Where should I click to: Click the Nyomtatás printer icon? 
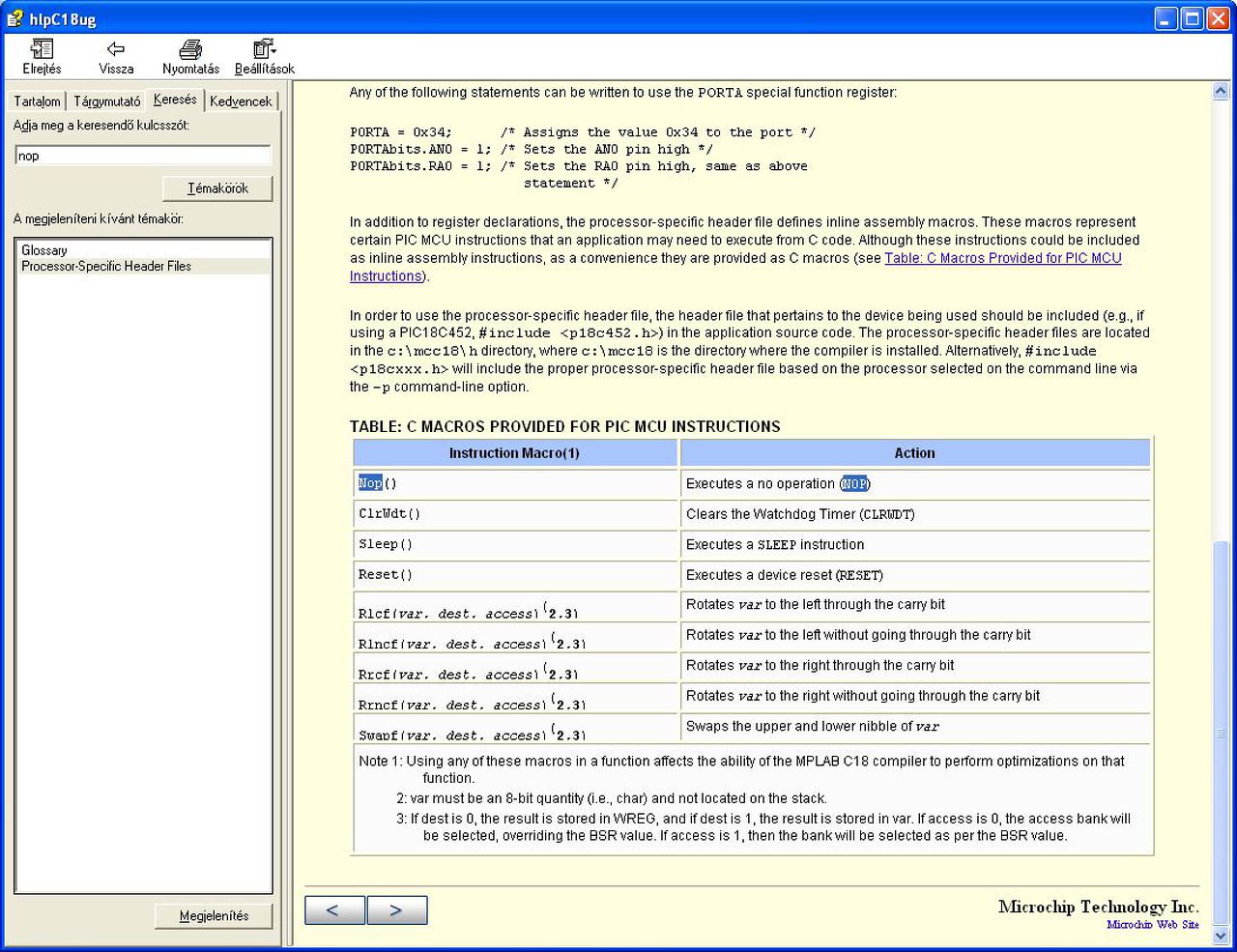[190, 49]
